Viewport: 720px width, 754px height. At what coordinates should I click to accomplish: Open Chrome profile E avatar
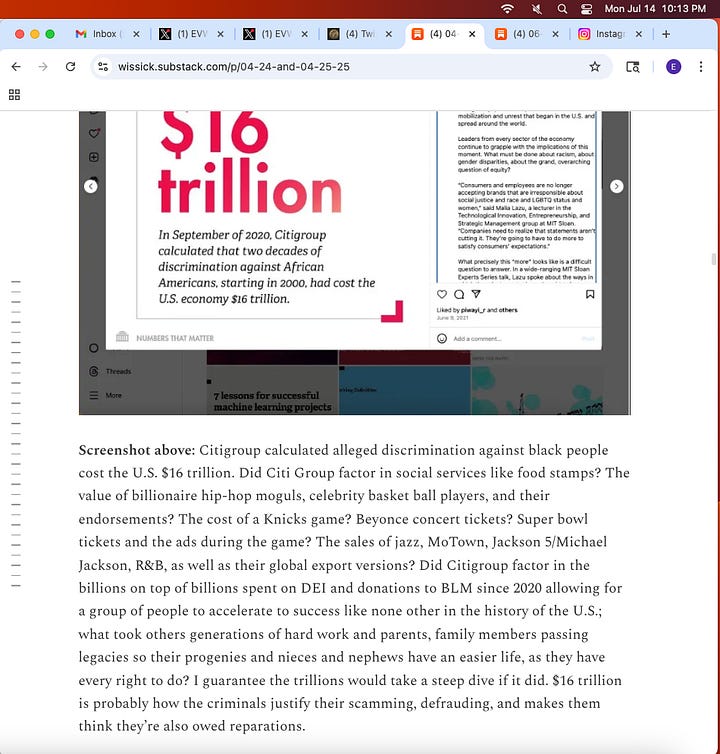pos(673,66)
